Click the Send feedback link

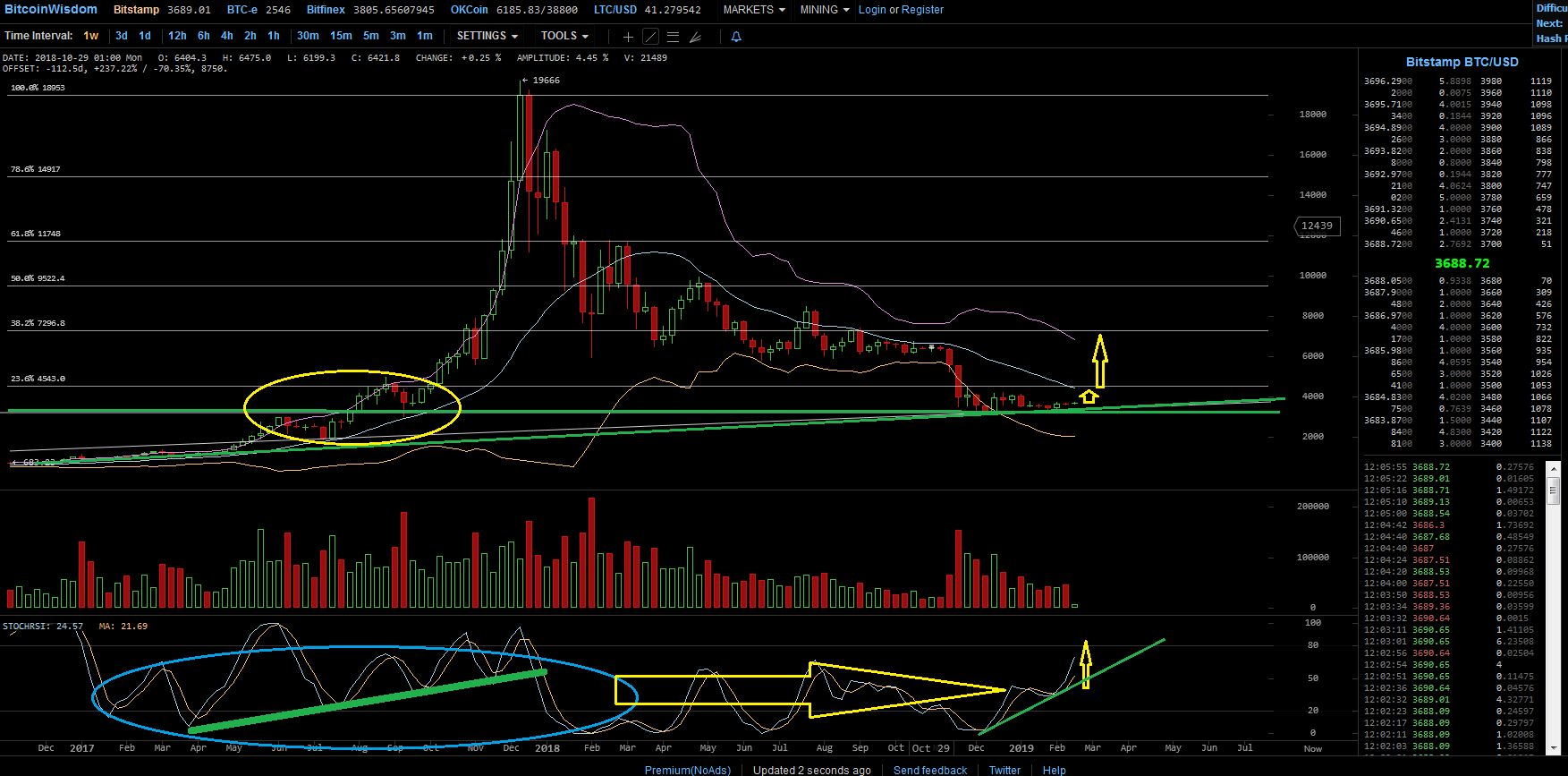[930, 770]
